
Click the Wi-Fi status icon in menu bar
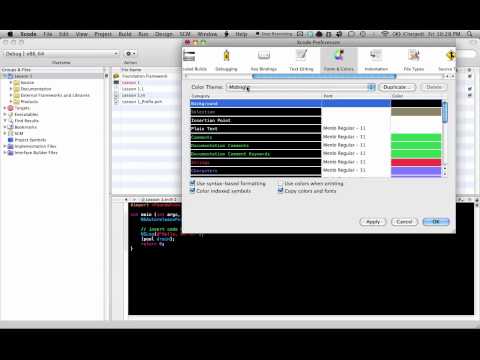[x=385, y=34]
